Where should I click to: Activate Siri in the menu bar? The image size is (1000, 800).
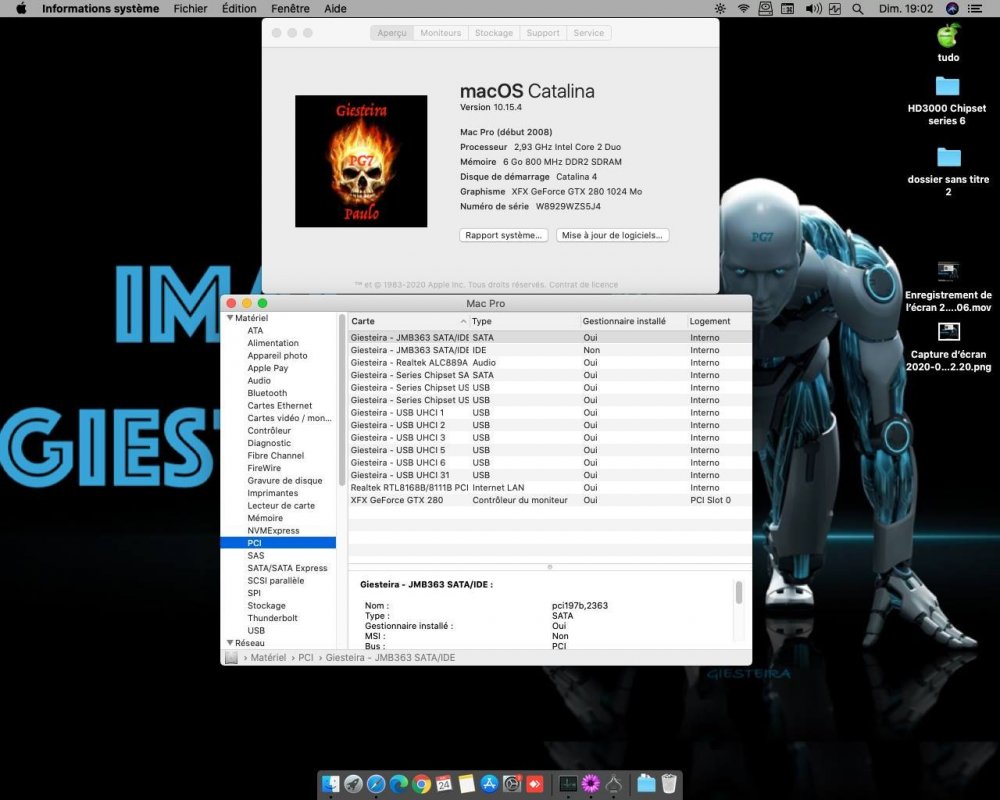tap(952, 8)
